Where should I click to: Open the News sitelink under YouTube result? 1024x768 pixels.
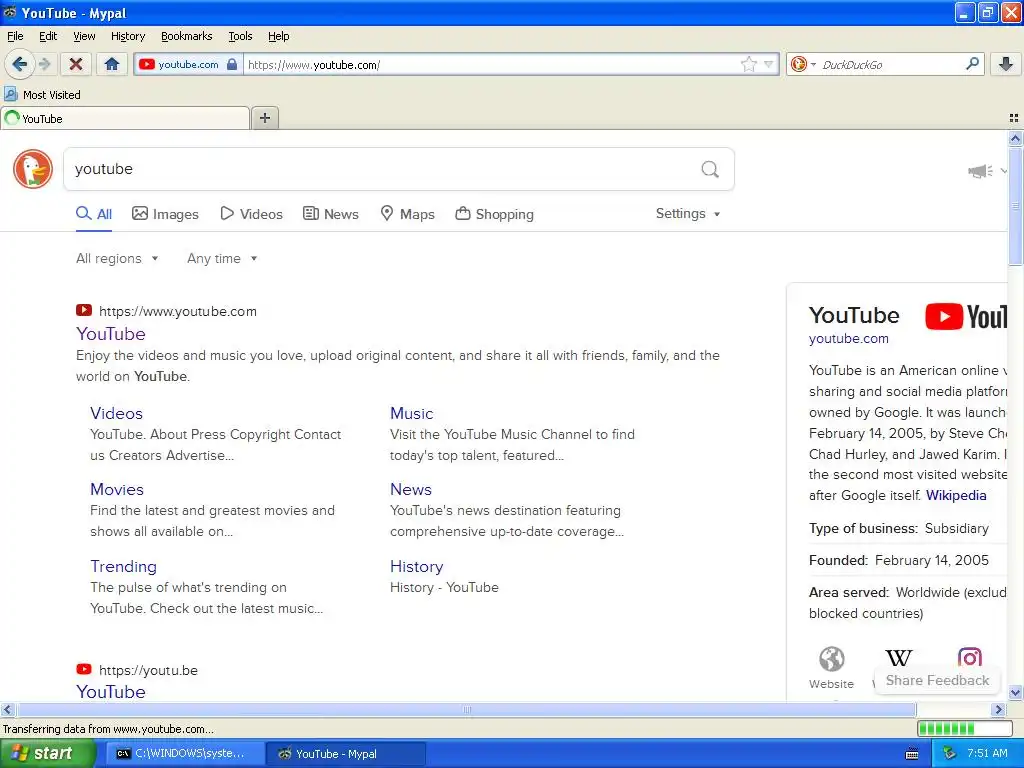[411, 489]
